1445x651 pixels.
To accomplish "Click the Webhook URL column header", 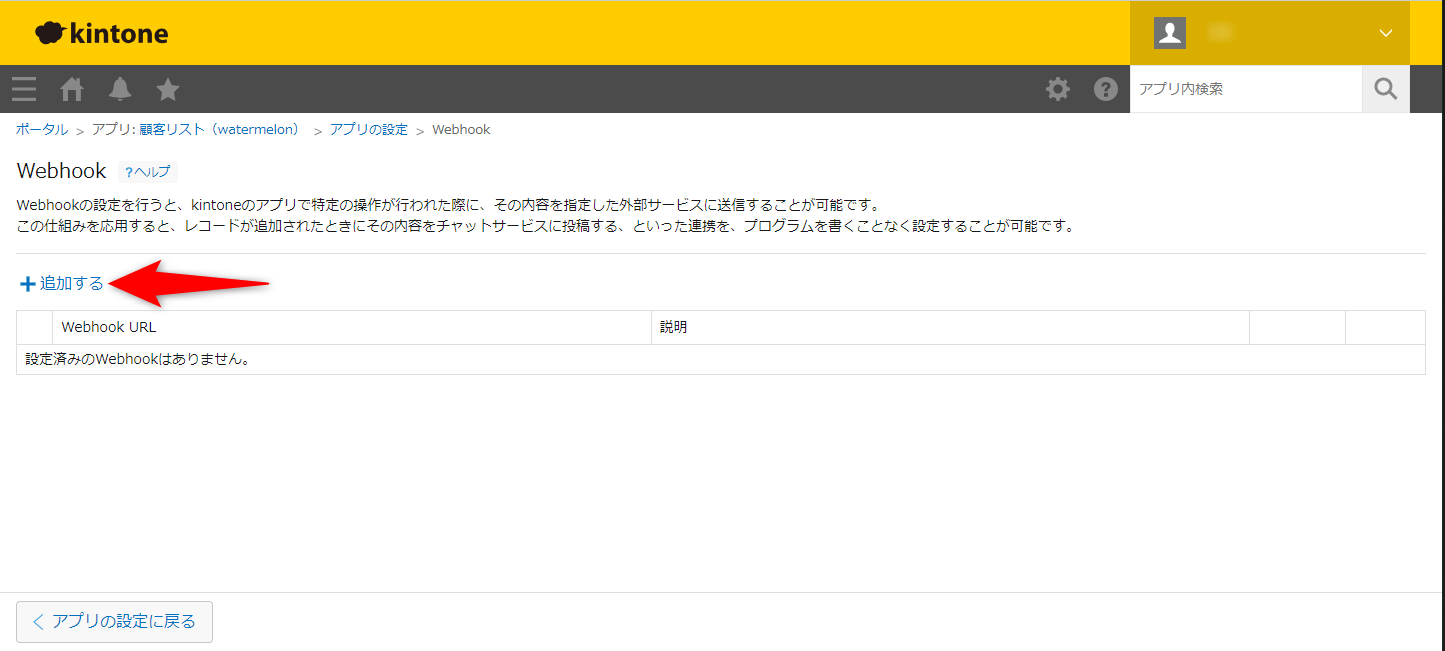I will (x=109, y=327).
